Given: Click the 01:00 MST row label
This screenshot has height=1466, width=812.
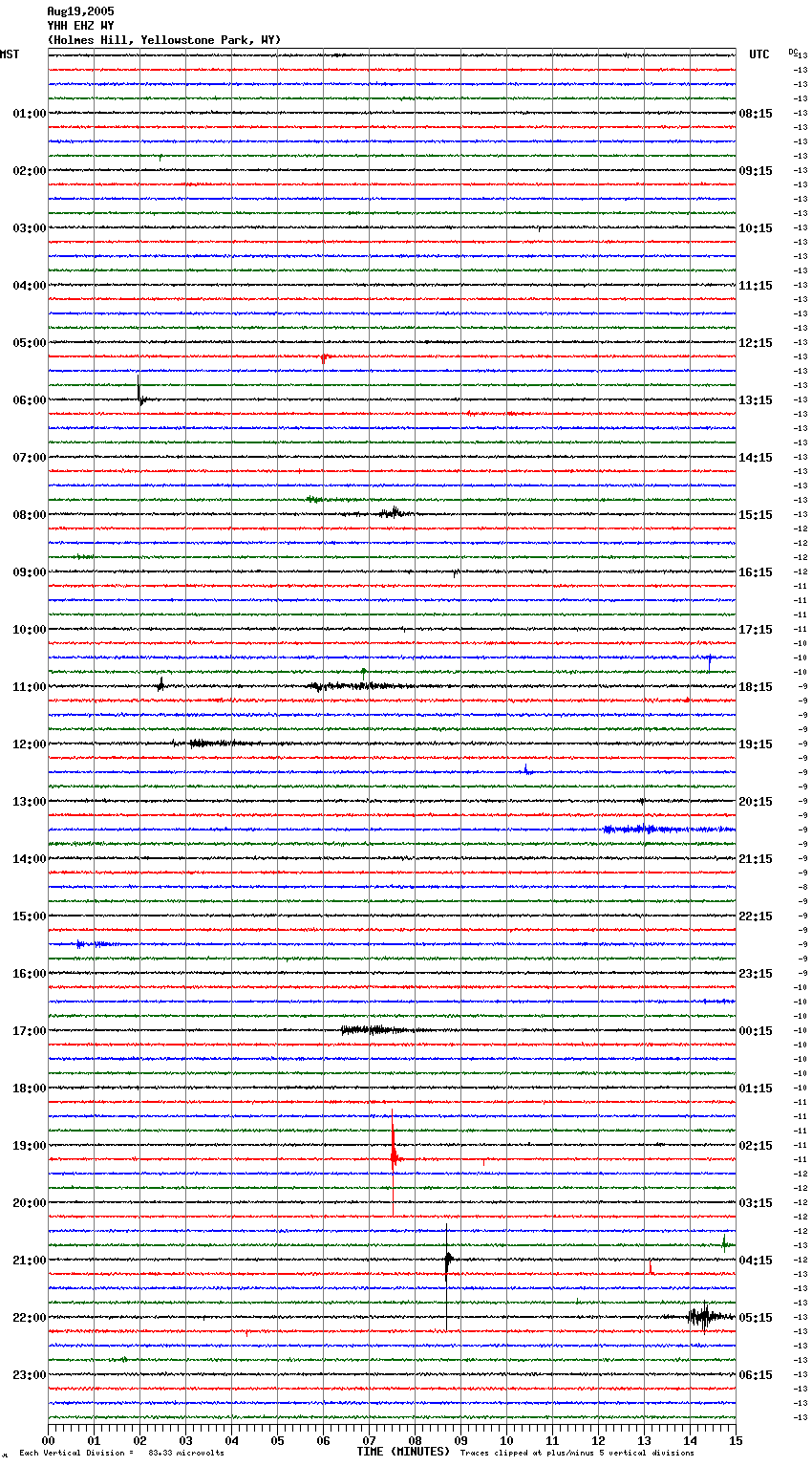Looking at the screenshot, I should pos(30,114).
